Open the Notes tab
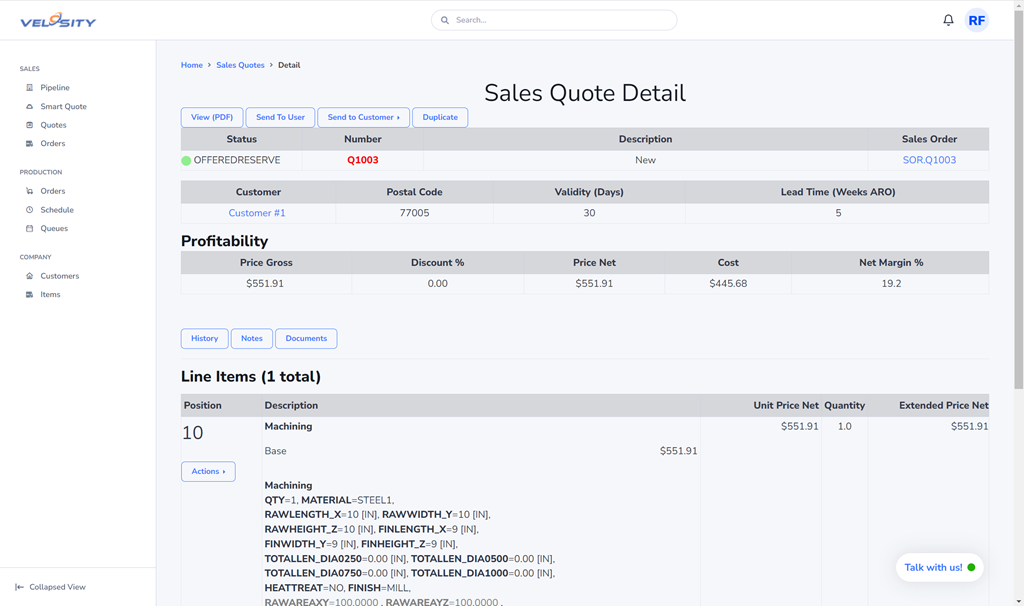Screen dimensions: 1024x606 tap(251, 339)
